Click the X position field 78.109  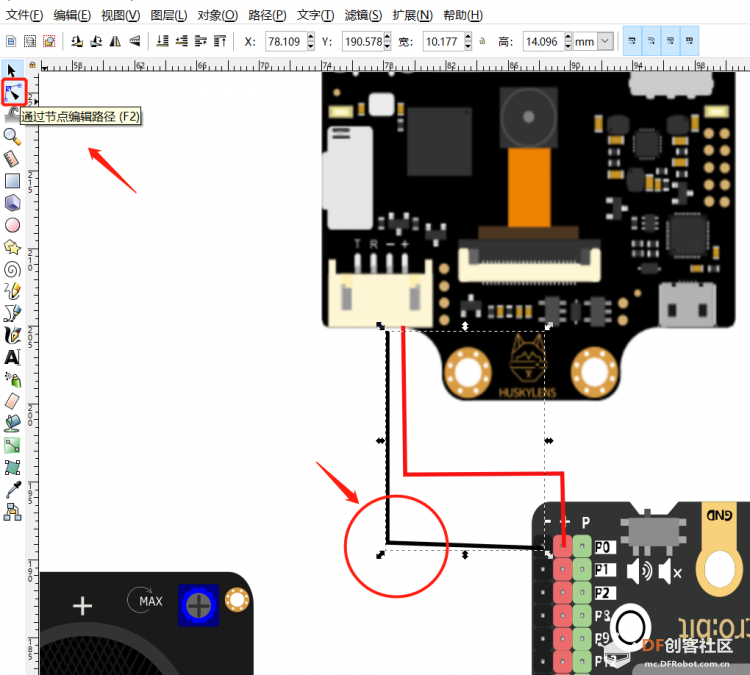coord(287,42)
